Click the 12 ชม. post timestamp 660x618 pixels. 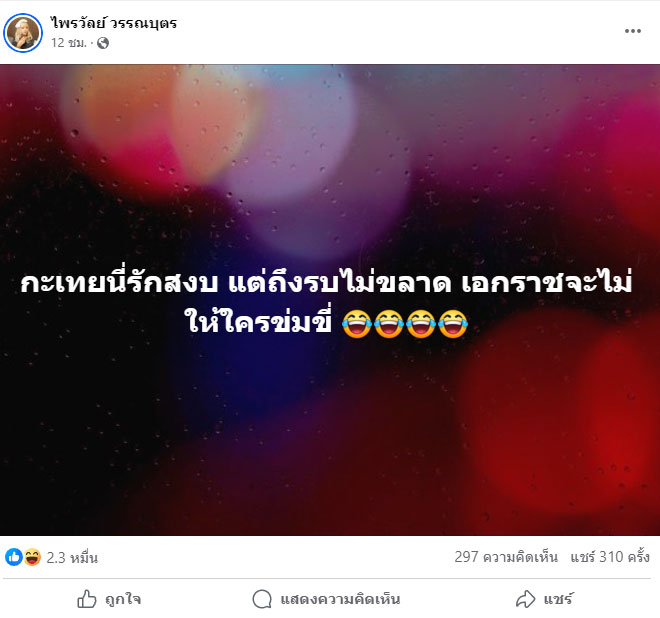69,43
